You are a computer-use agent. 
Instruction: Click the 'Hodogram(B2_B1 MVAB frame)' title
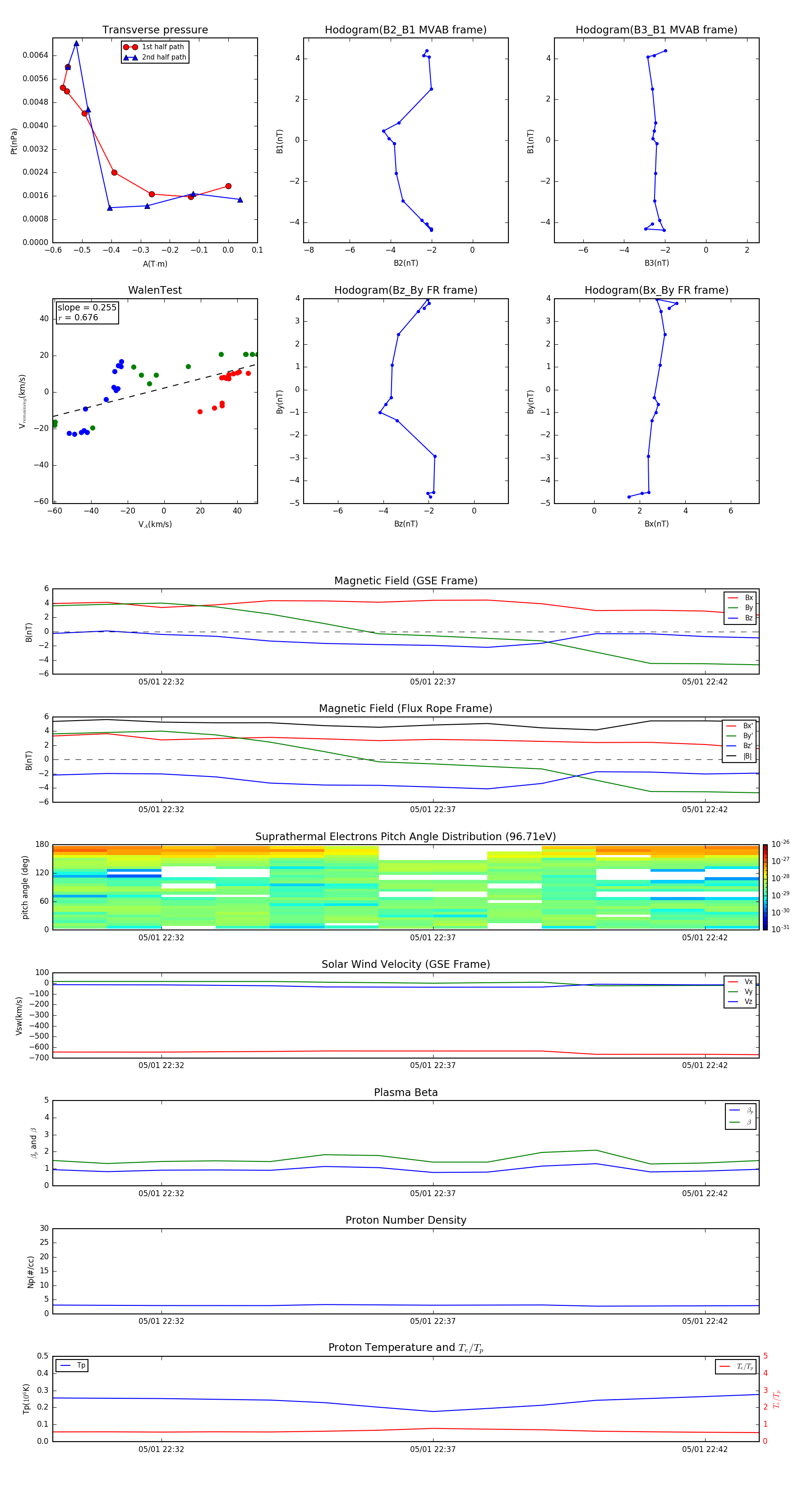[406, 30]
